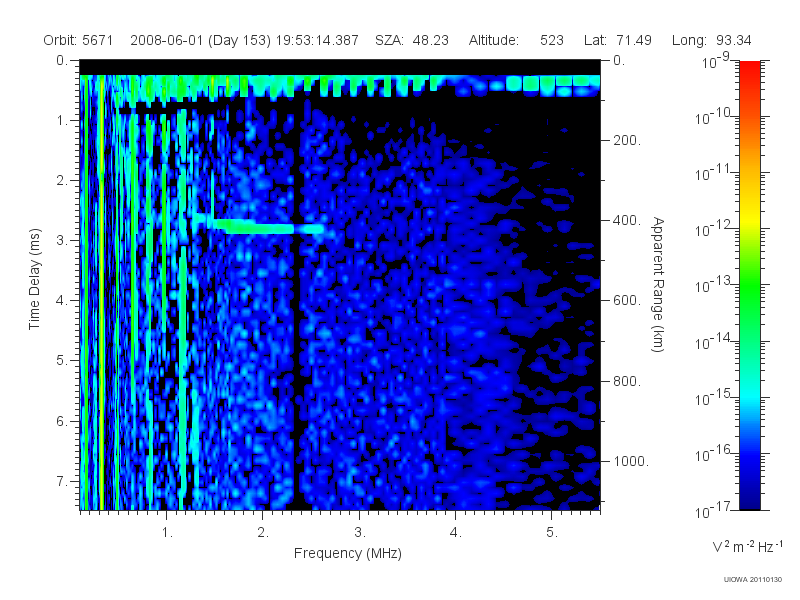Select the date '2008-06-01 (Day 153)' text

[x=201, y=40]
